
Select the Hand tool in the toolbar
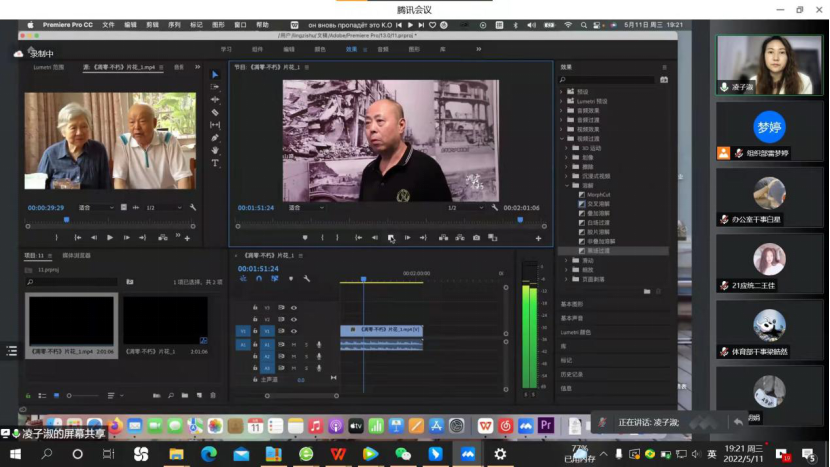pos(215,150)
